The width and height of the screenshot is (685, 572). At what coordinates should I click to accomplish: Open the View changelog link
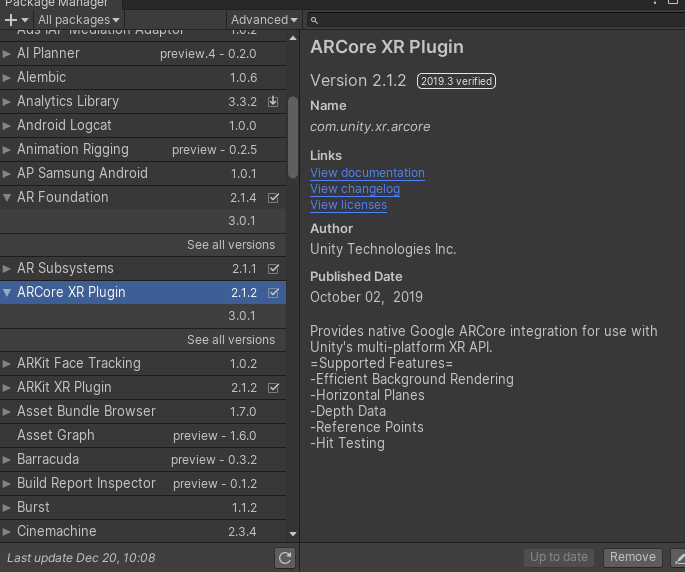pyautogui.click(x=355, y=189)
